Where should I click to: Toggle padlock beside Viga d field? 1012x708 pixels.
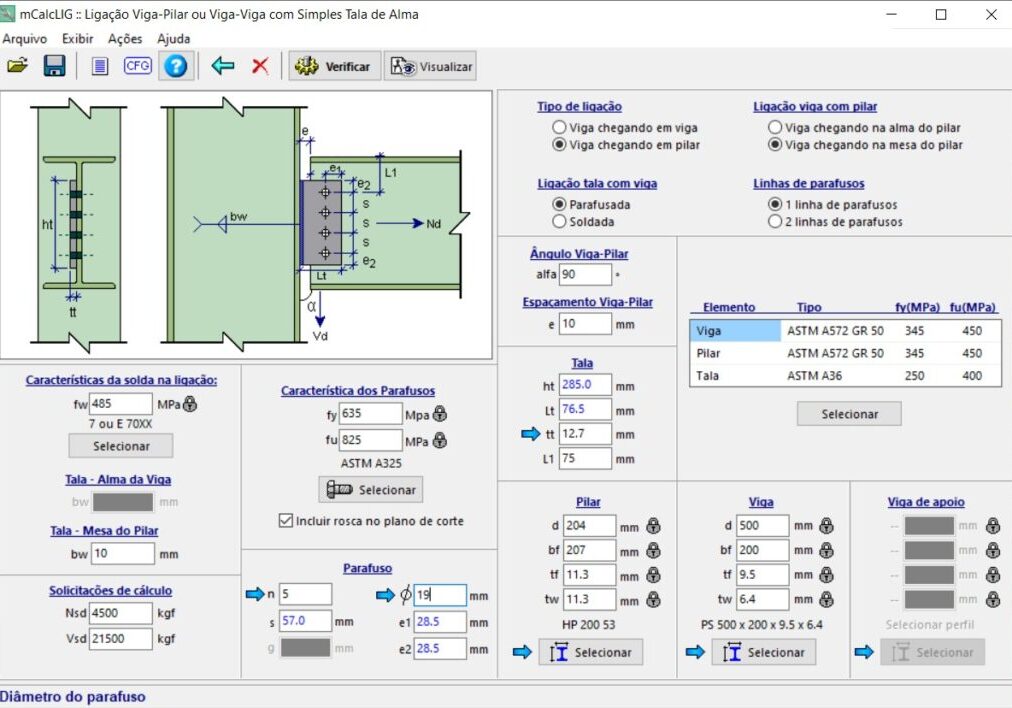click(826, 526)
